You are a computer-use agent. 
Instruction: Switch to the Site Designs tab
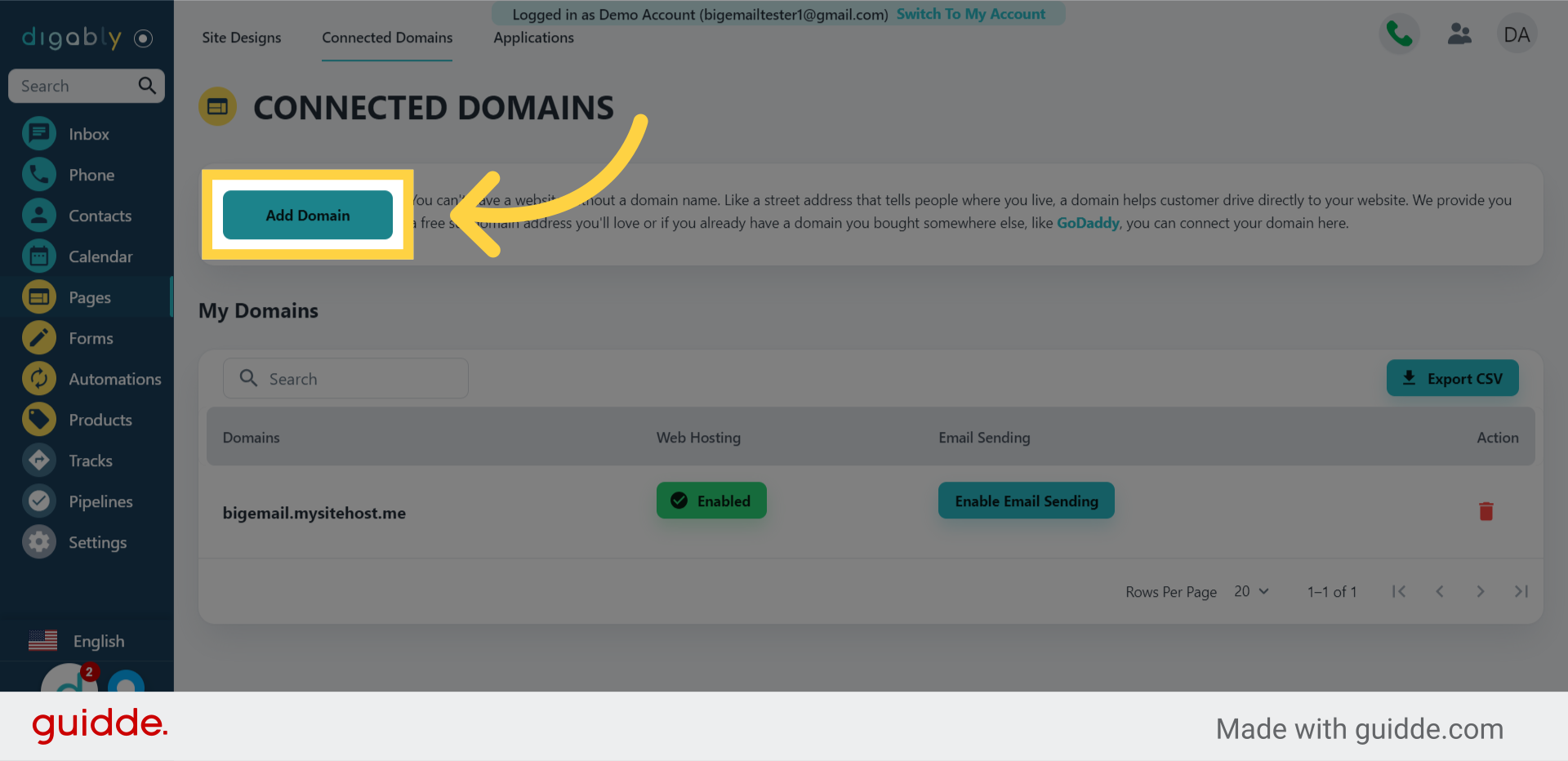point(242,38)
